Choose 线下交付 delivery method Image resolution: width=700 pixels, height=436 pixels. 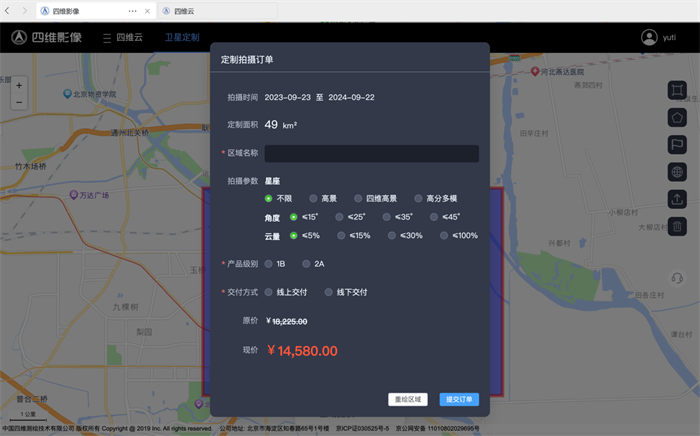[x=329, y=292]
